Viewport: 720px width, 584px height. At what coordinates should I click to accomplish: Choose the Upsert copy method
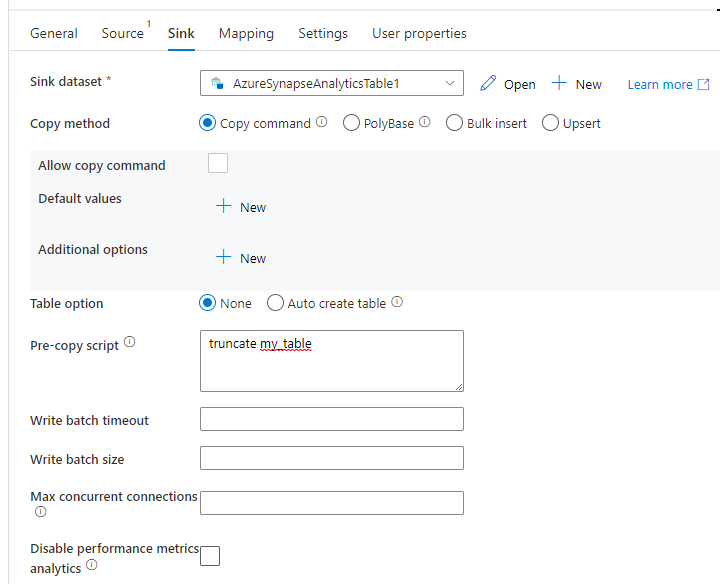point(550,123)
